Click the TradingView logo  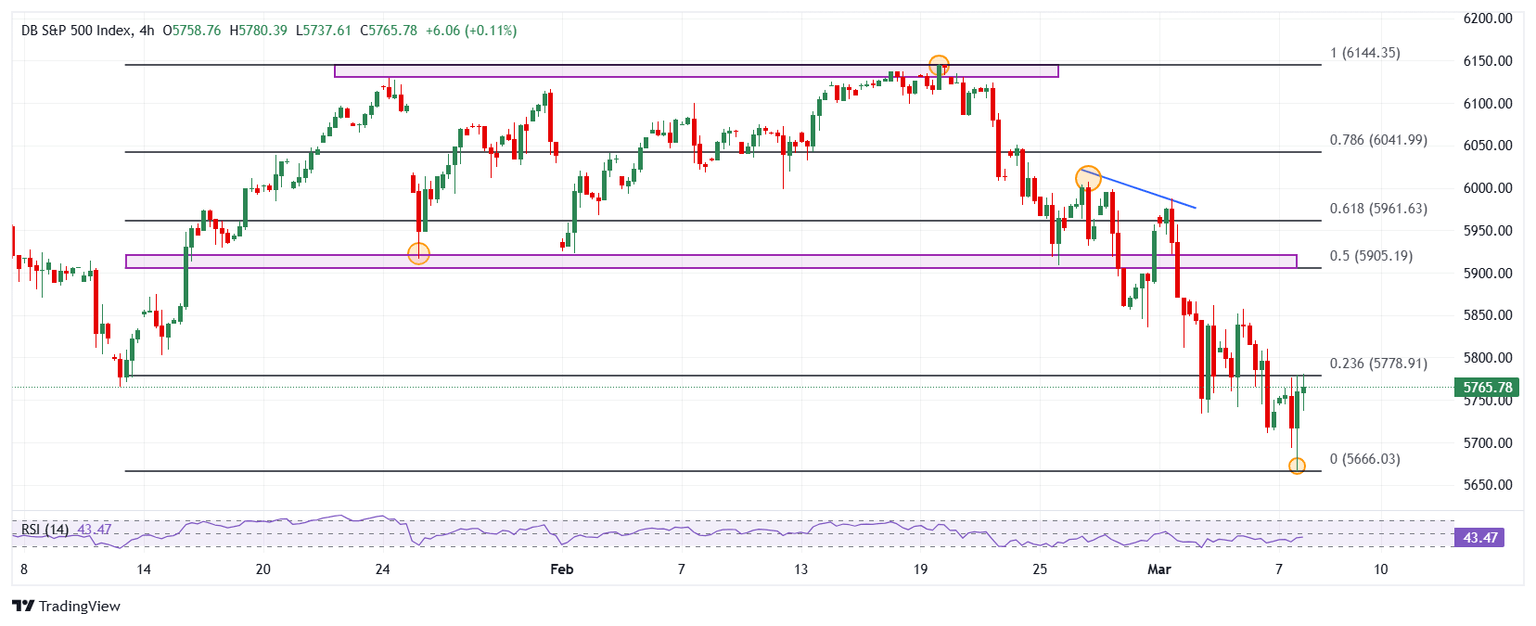[x=65, y=606]
